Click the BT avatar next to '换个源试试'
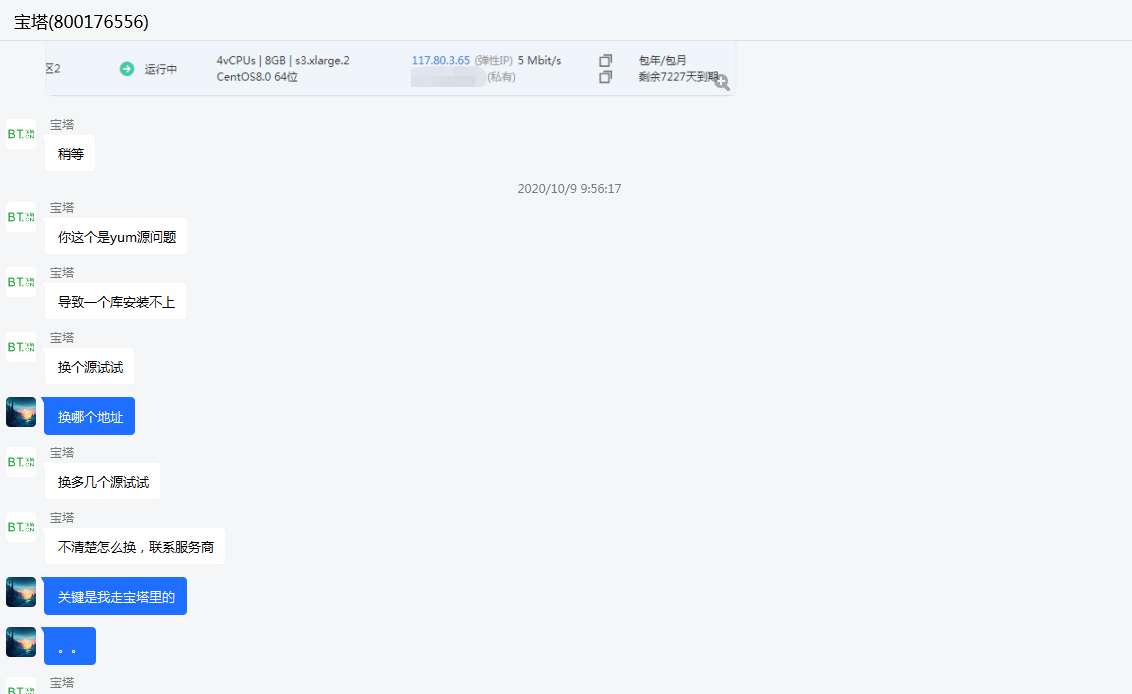Image resolution: width=1132 pixels, height=694 pixels. click(x=21, y=347)
